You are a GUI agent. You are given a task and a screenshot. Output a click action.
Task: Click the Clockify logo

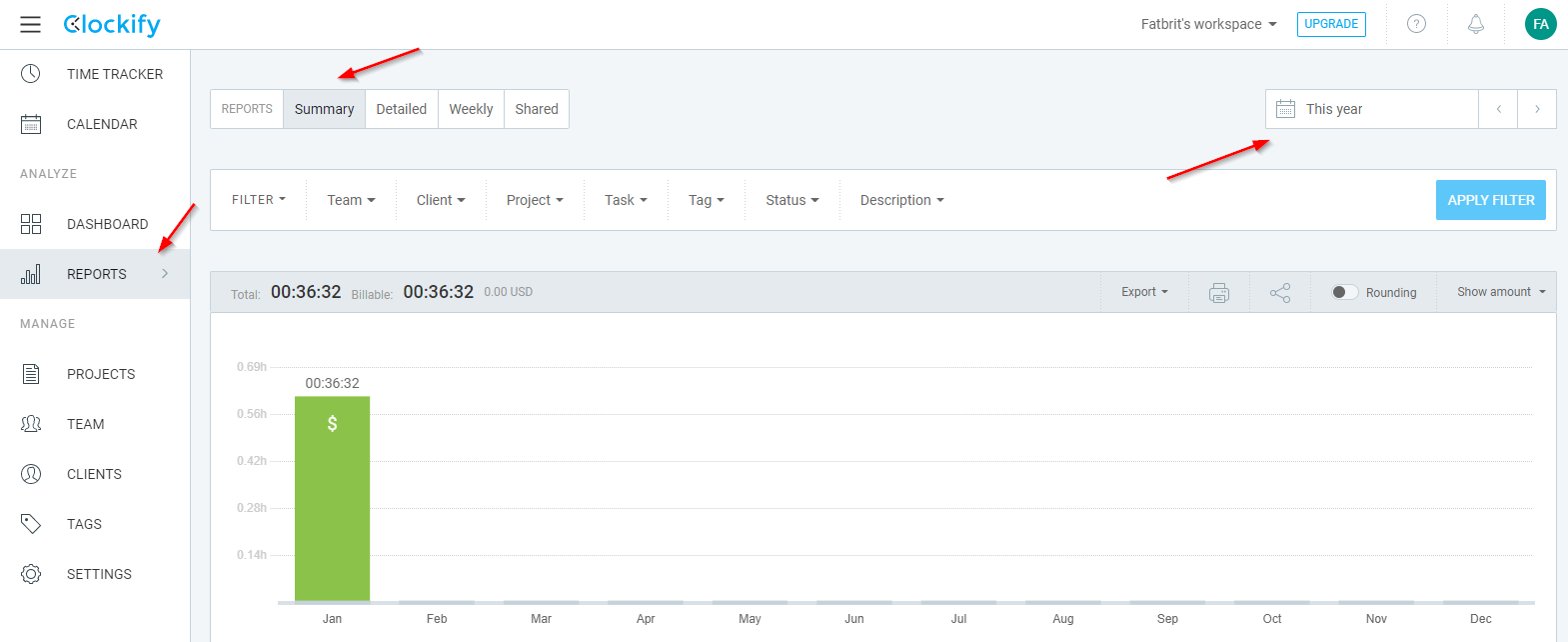111,24
